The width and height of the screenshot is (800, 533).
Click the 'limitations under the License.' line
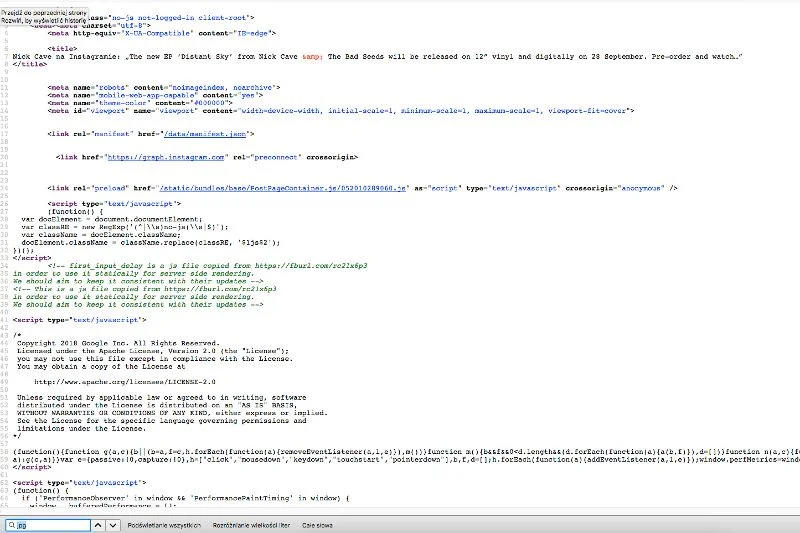[81, 428]
